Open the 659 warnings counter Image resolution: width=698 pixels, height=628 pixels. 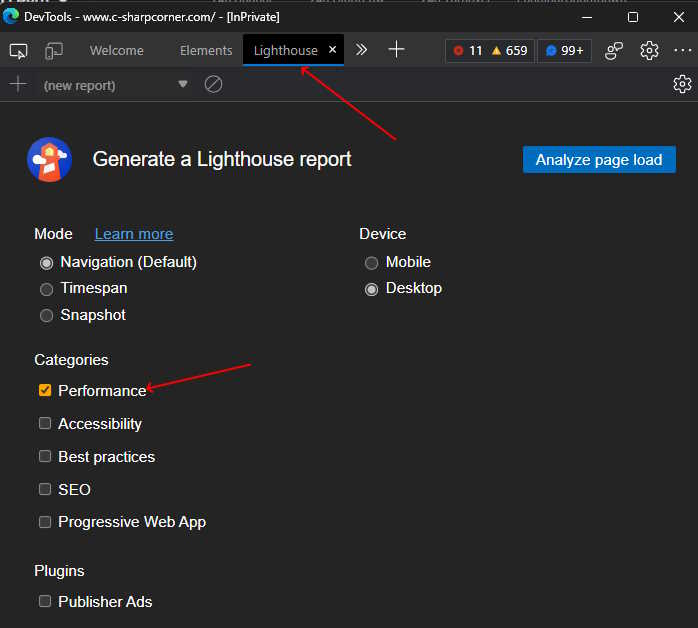tap(510, 51)
